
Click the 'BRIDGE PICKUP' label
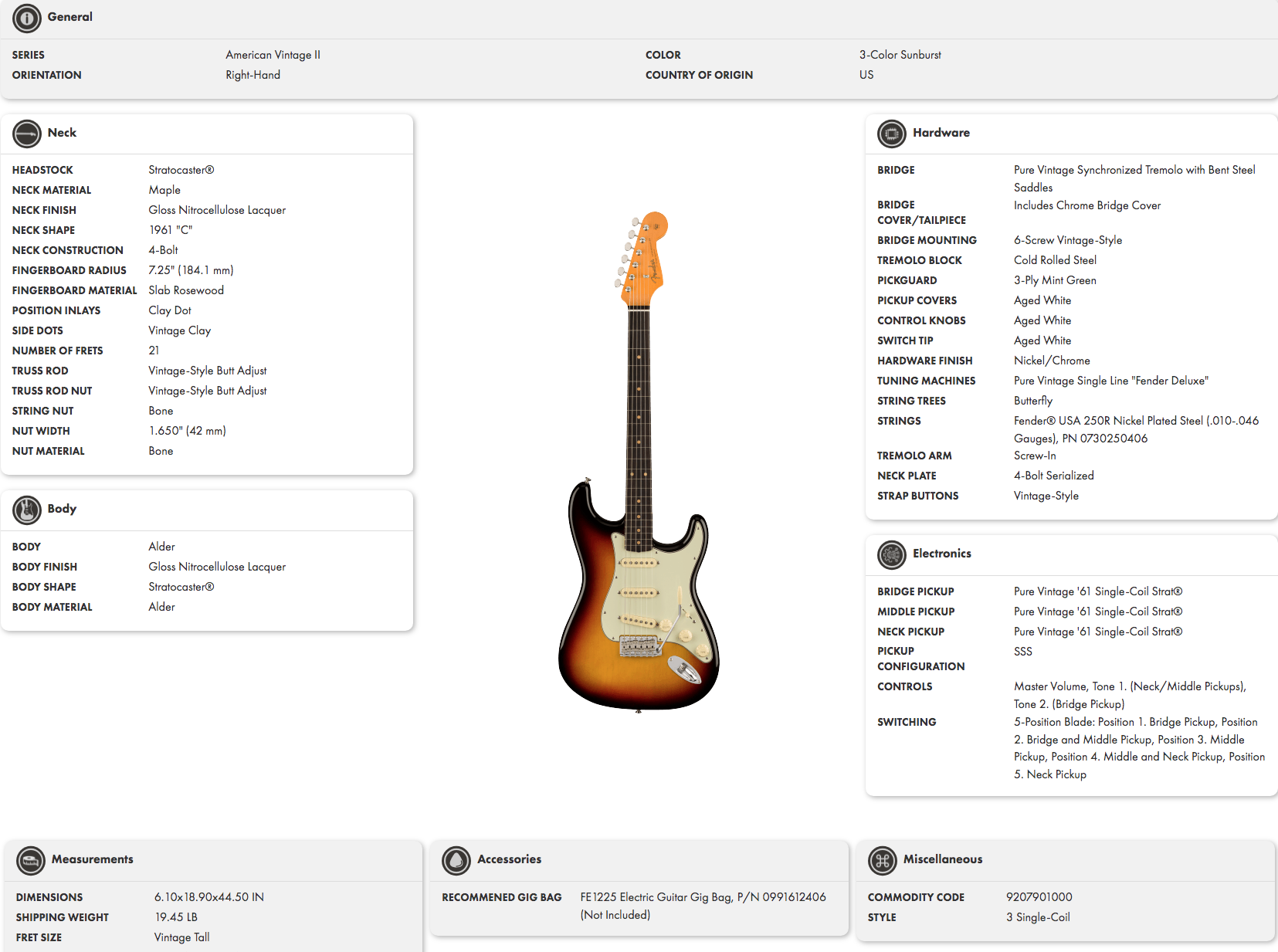point(916,591)
